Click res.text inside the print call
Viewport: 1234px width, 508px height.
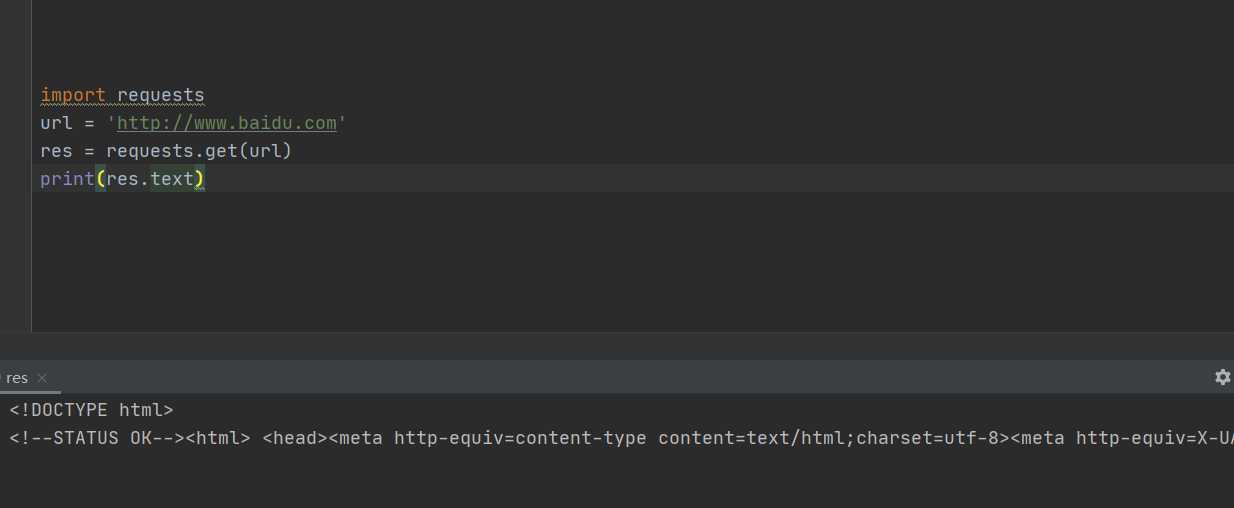pos(150,179)
